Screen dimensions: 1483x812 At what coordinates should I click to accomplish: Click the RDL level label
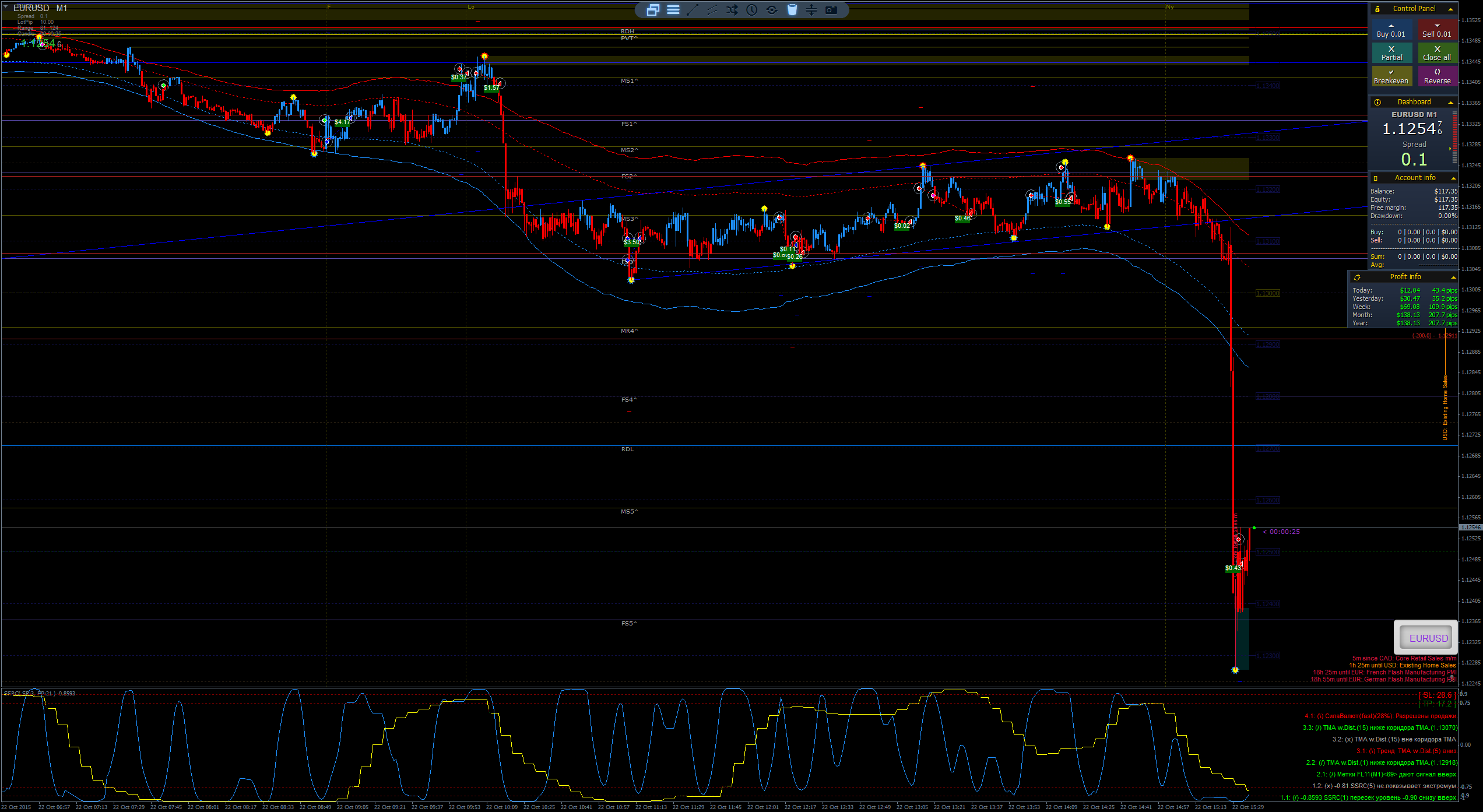point(627,449)
